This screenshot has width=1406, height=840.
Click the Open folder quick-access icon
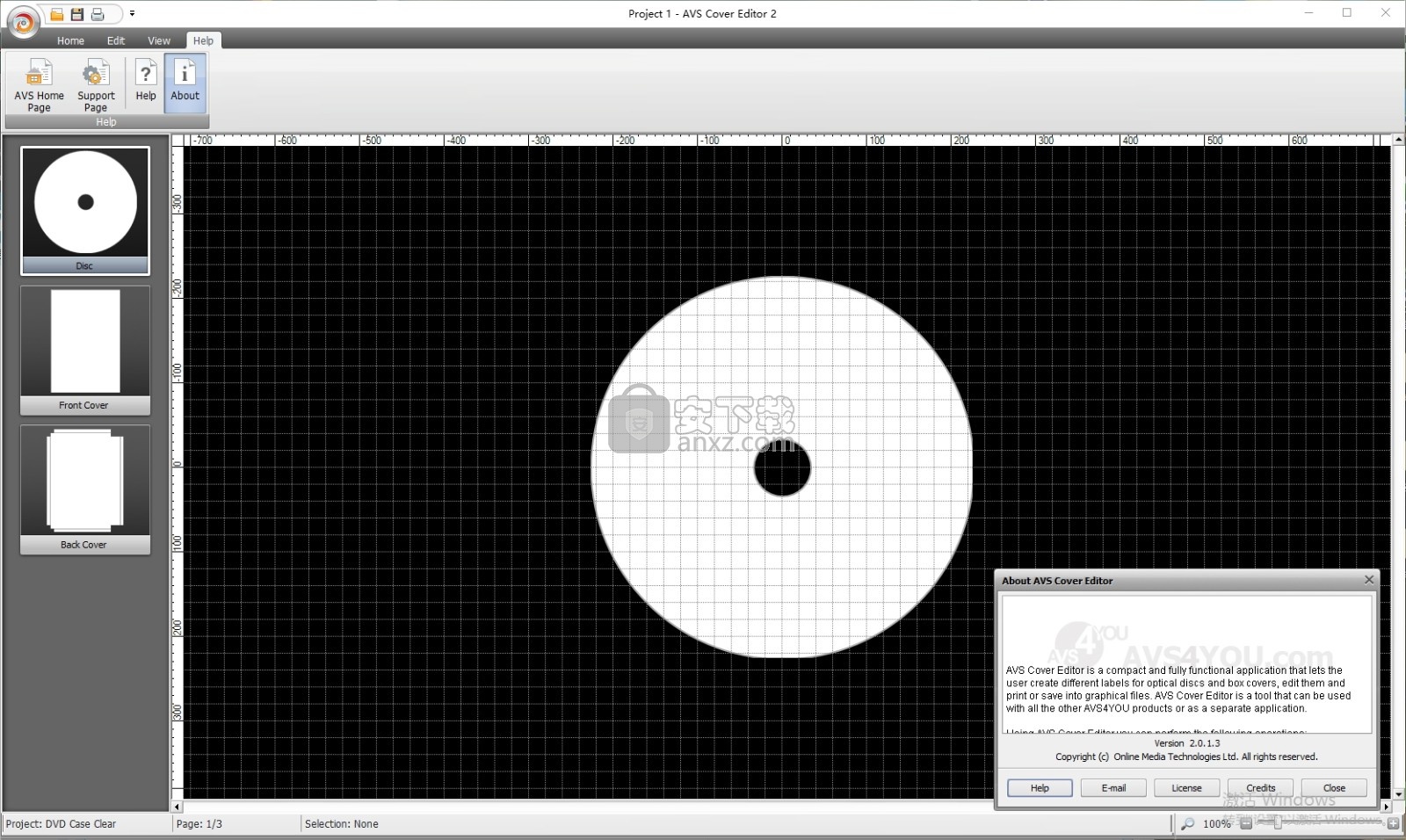[x=56, y=14]
